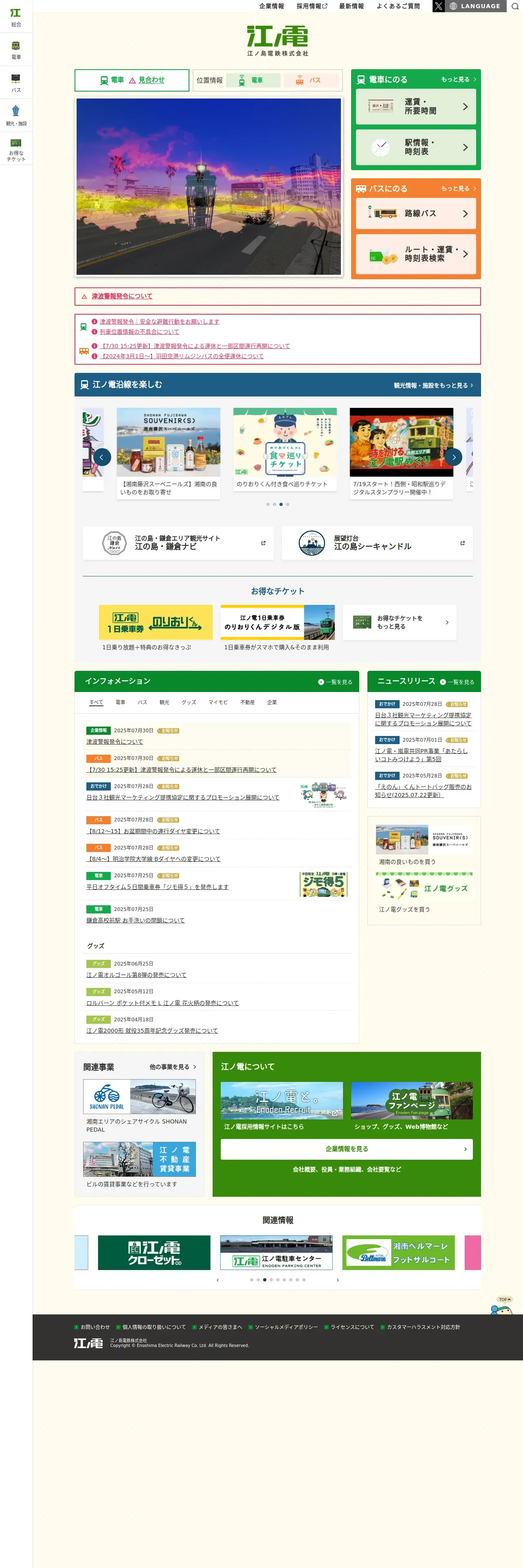Open 西側・昭和駅巡りスタンプラリー card
Screen dimensions: 523x1568
click(x=401, y=453)
